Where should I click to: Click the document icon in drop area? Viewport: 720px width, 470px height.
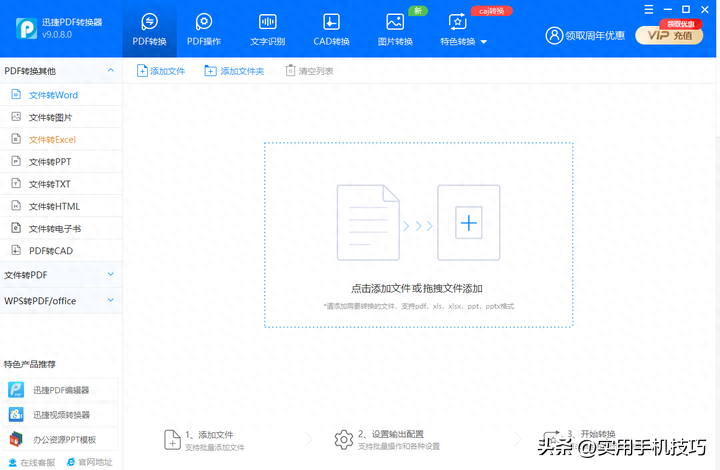point(368,223)
